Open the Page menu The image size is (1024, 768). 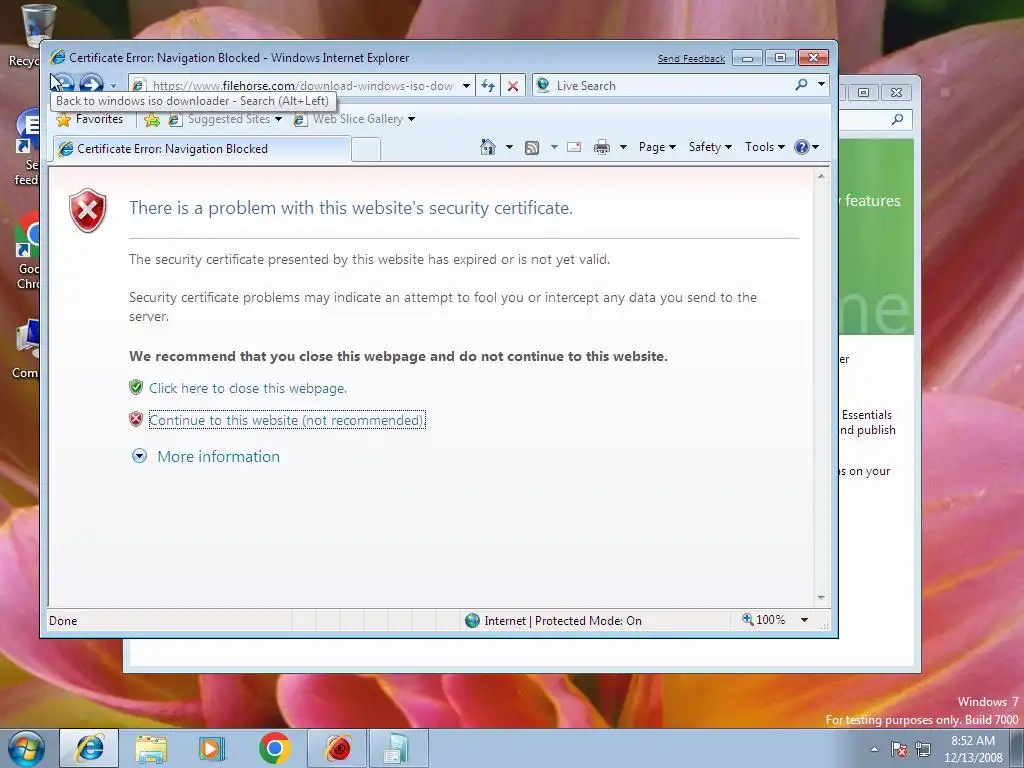(x=657, y=147)
